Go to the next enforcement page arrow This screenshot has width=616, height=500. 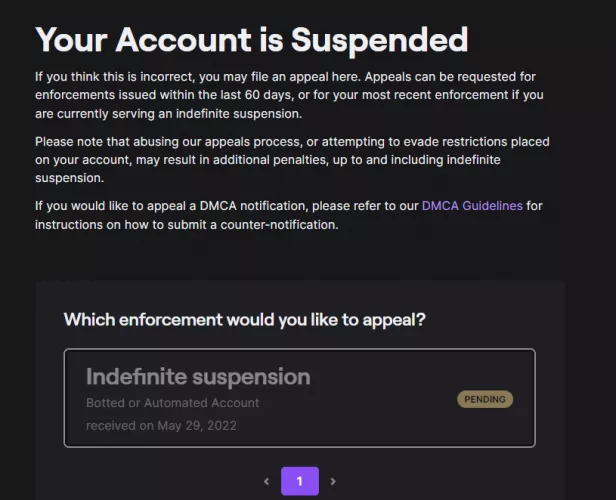(x=333, y=481)
